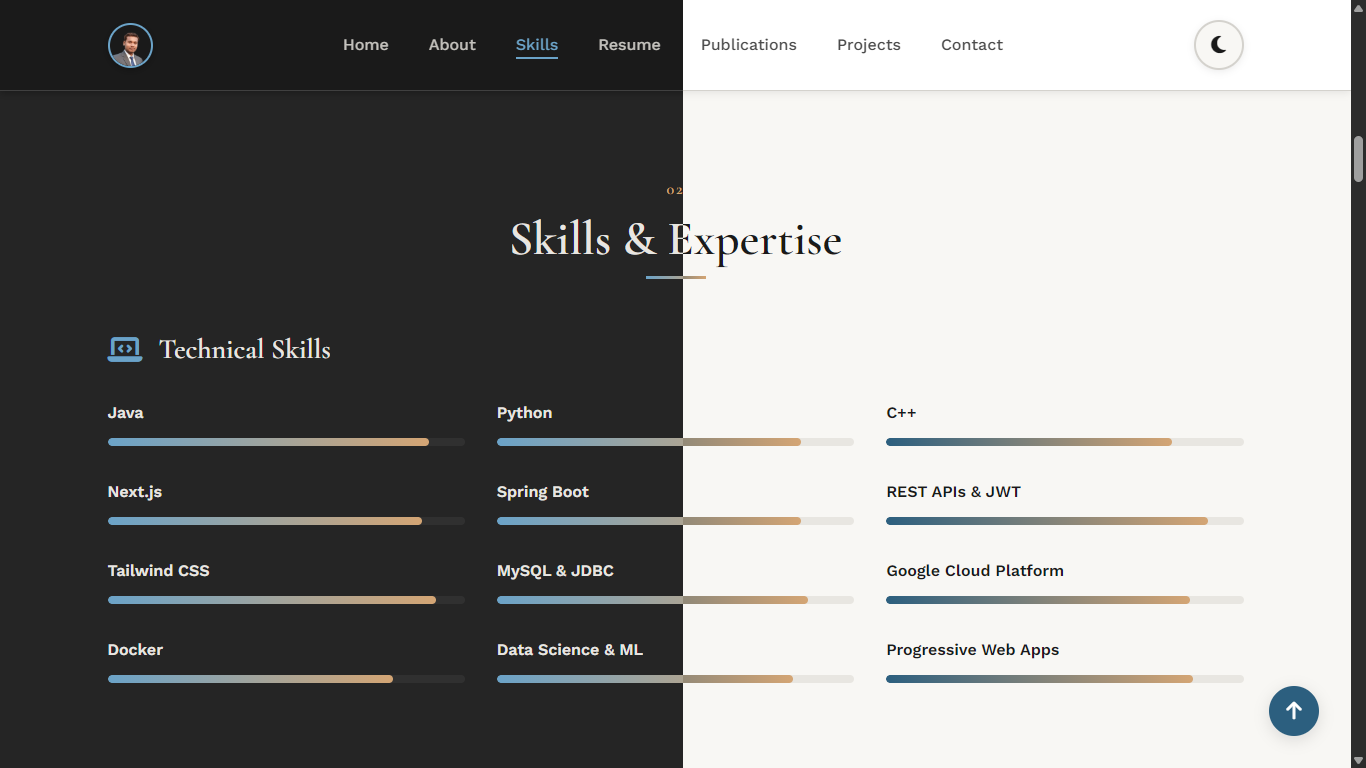1366x768 pixels.
Task: Open the Projects nav link
Action: coord(869,45)
